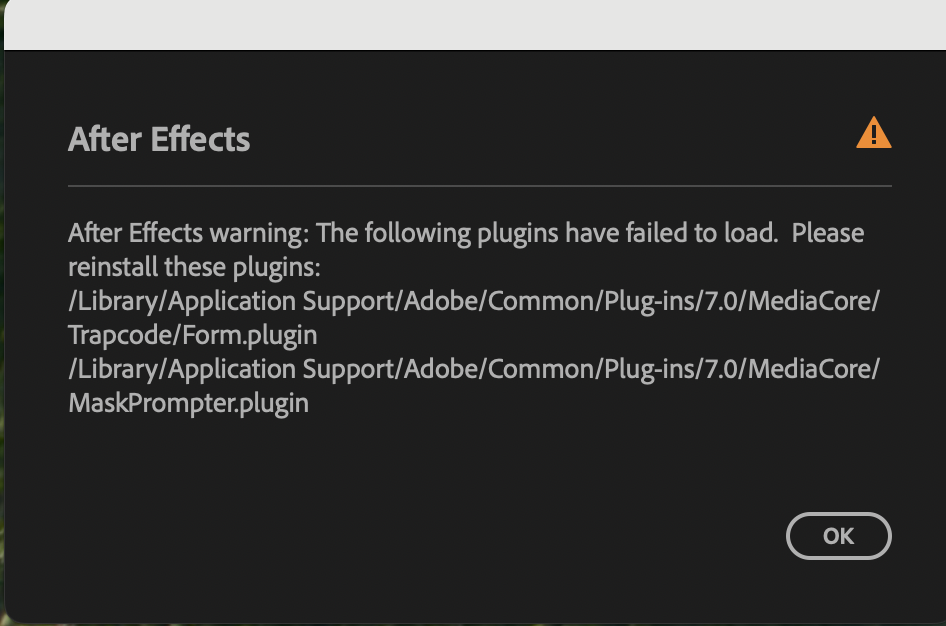This screenshot has height=626, width=946.
Task: Click the orange warning triangle icon
Action: click(873, 133)
